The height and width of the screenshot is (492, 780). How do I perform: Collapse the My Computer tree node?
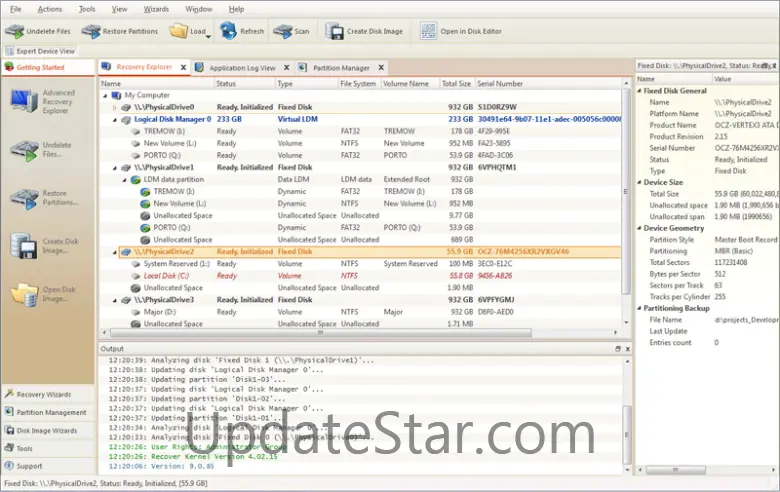point(105,95)
